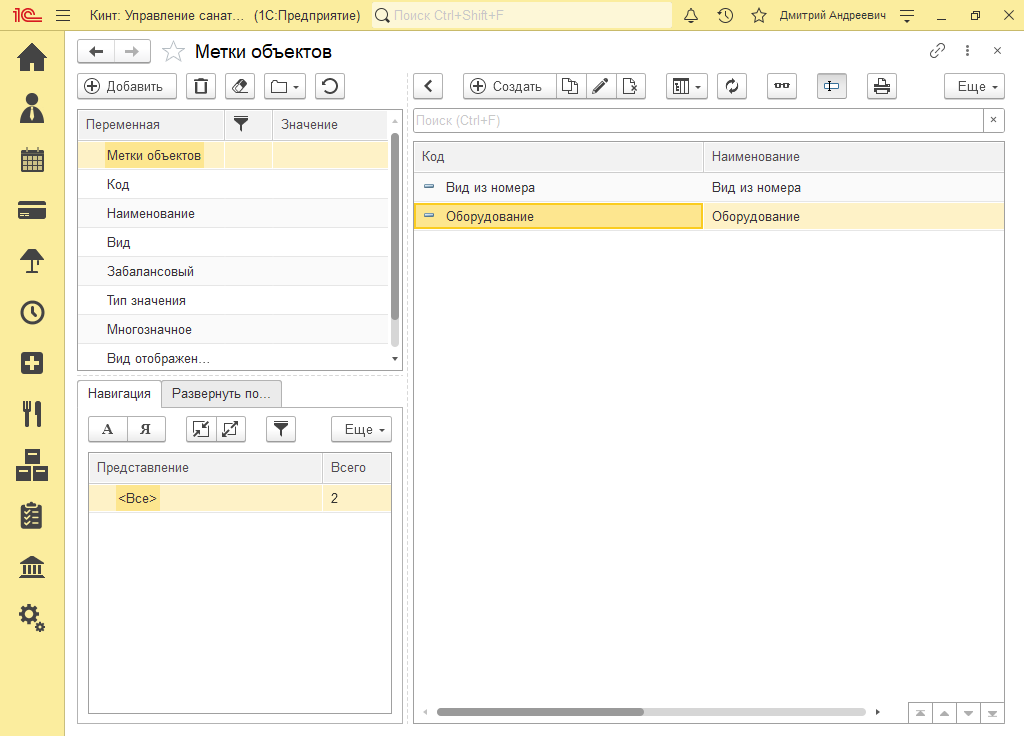The width and height of the screenshot is (1024, 736).
Task: Switch to the Развернуть по... tab
Action: (x=221, y=393)
